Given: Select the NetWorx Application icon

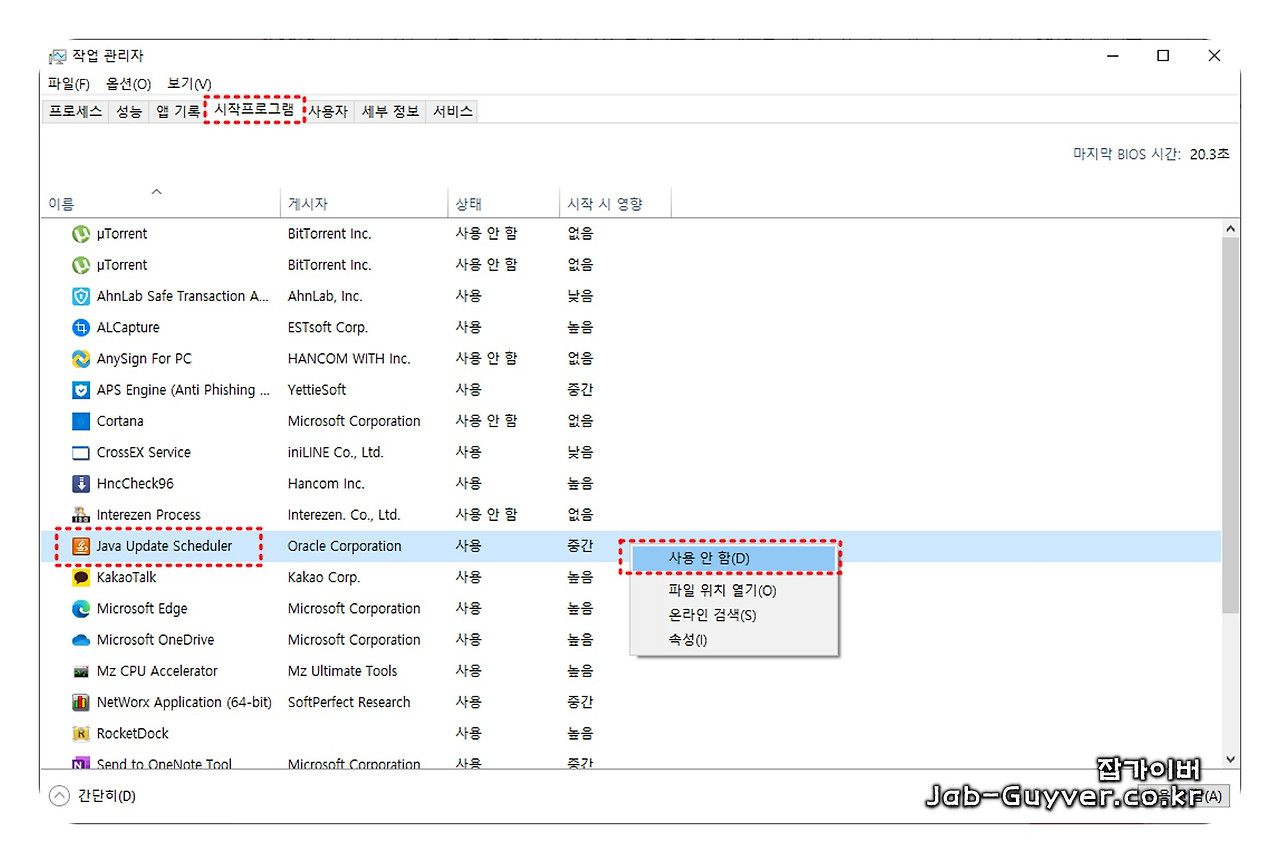Looking at the screenshot, I should [81, 702].
